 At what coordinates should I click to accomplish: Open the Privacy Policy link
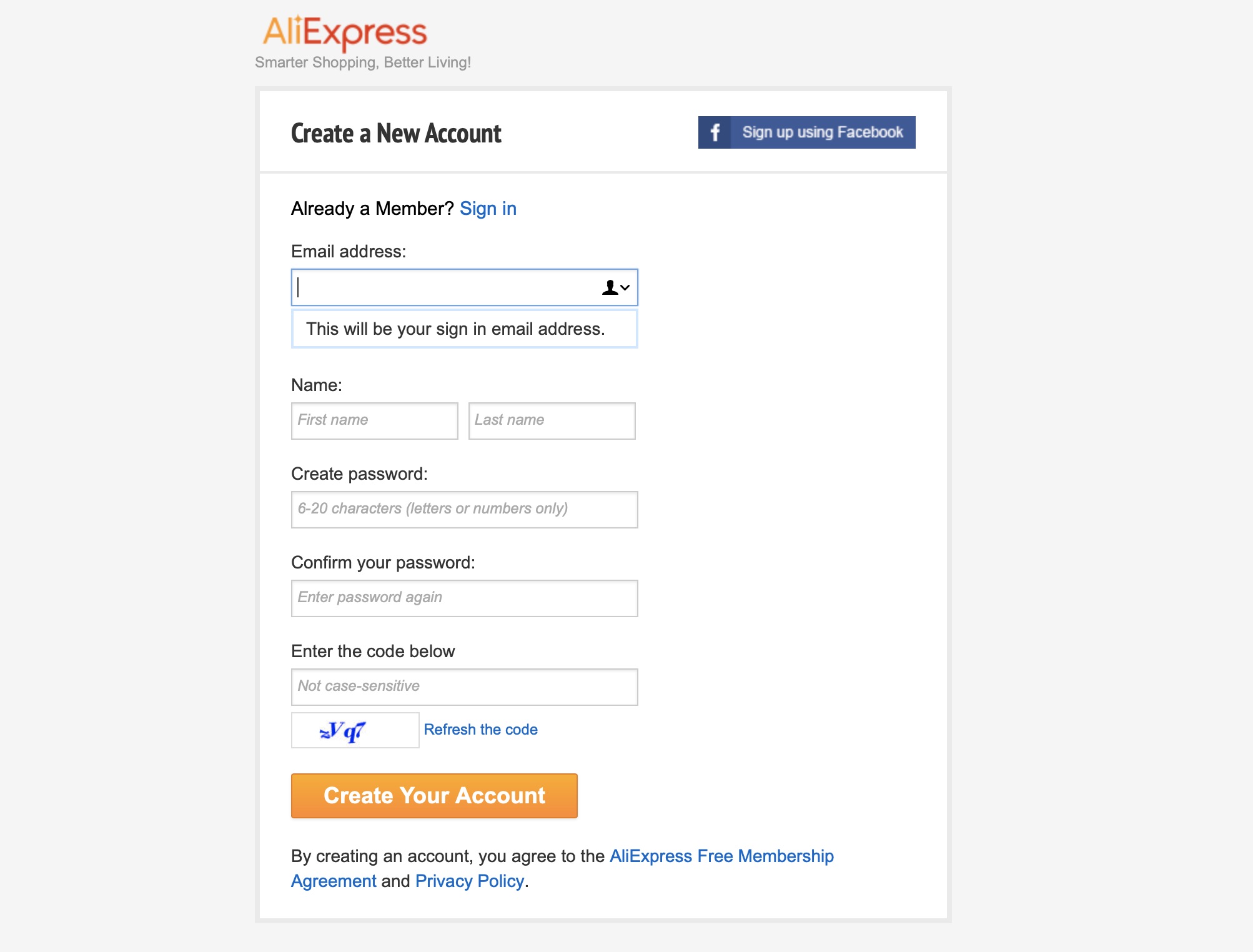(470, 881)
